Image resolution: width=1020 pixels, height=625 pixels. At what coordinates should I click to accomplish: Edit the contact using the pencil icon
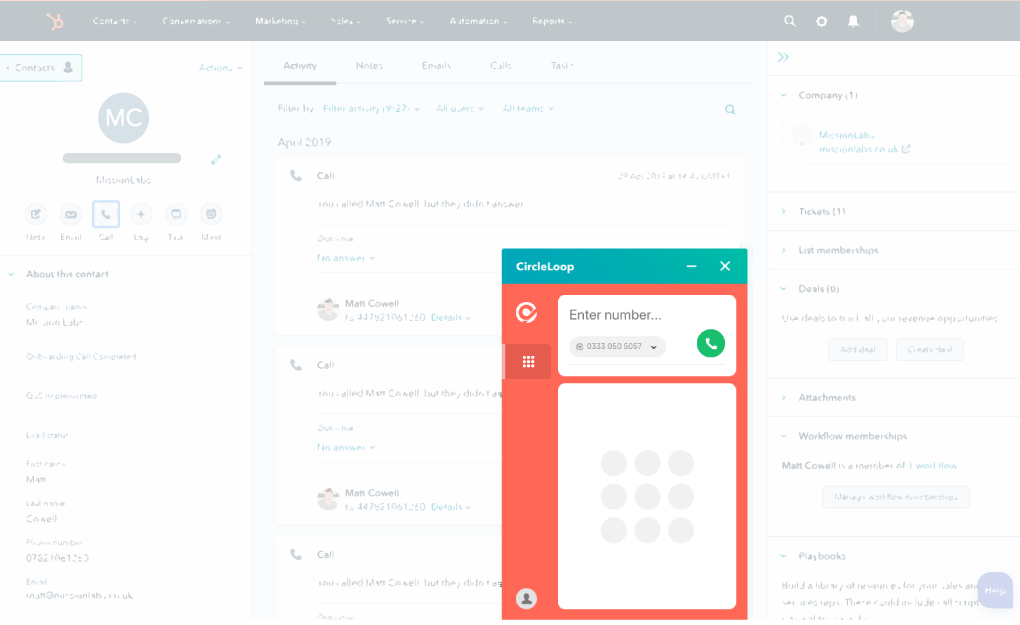click(x=215, y=158)
